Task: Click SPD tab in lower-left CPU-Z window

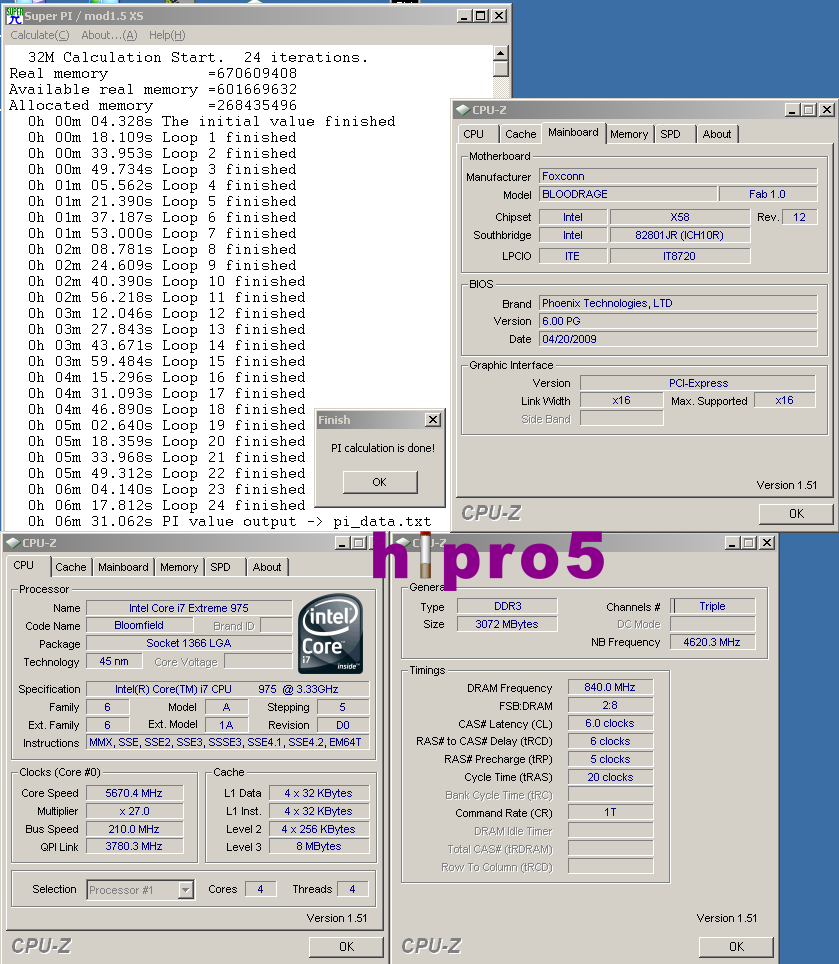Action: click(x=220, y=567)
